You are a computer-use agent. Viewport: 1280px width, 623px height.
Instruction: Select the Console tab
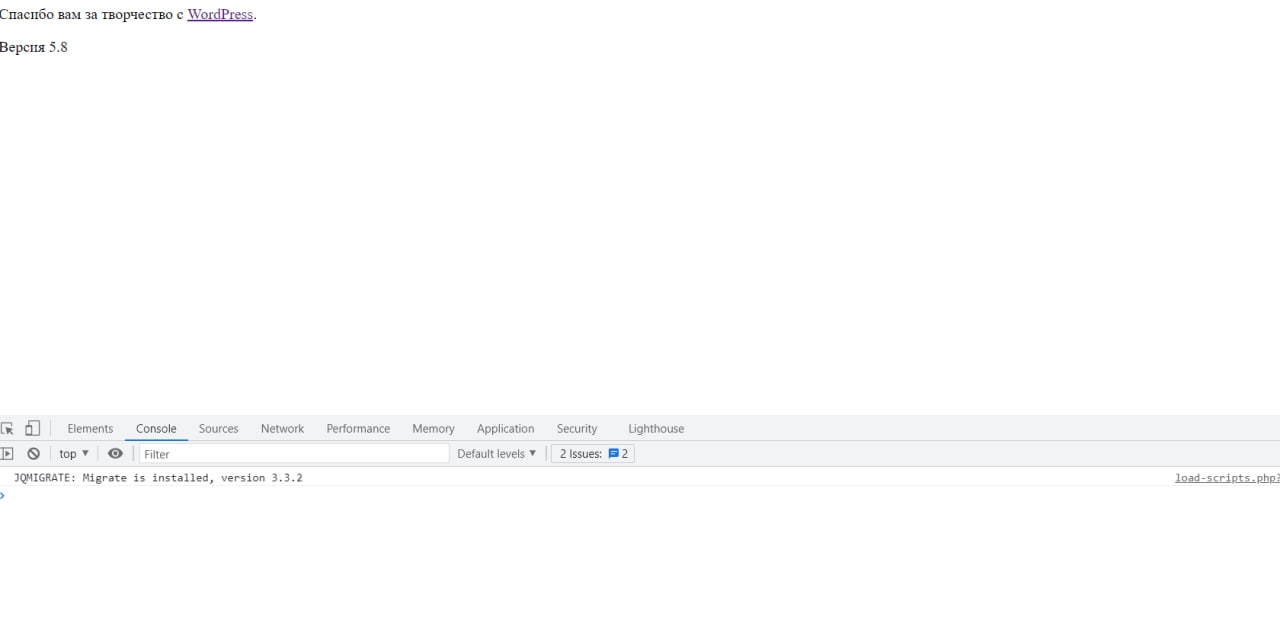(x=156, y=428)
